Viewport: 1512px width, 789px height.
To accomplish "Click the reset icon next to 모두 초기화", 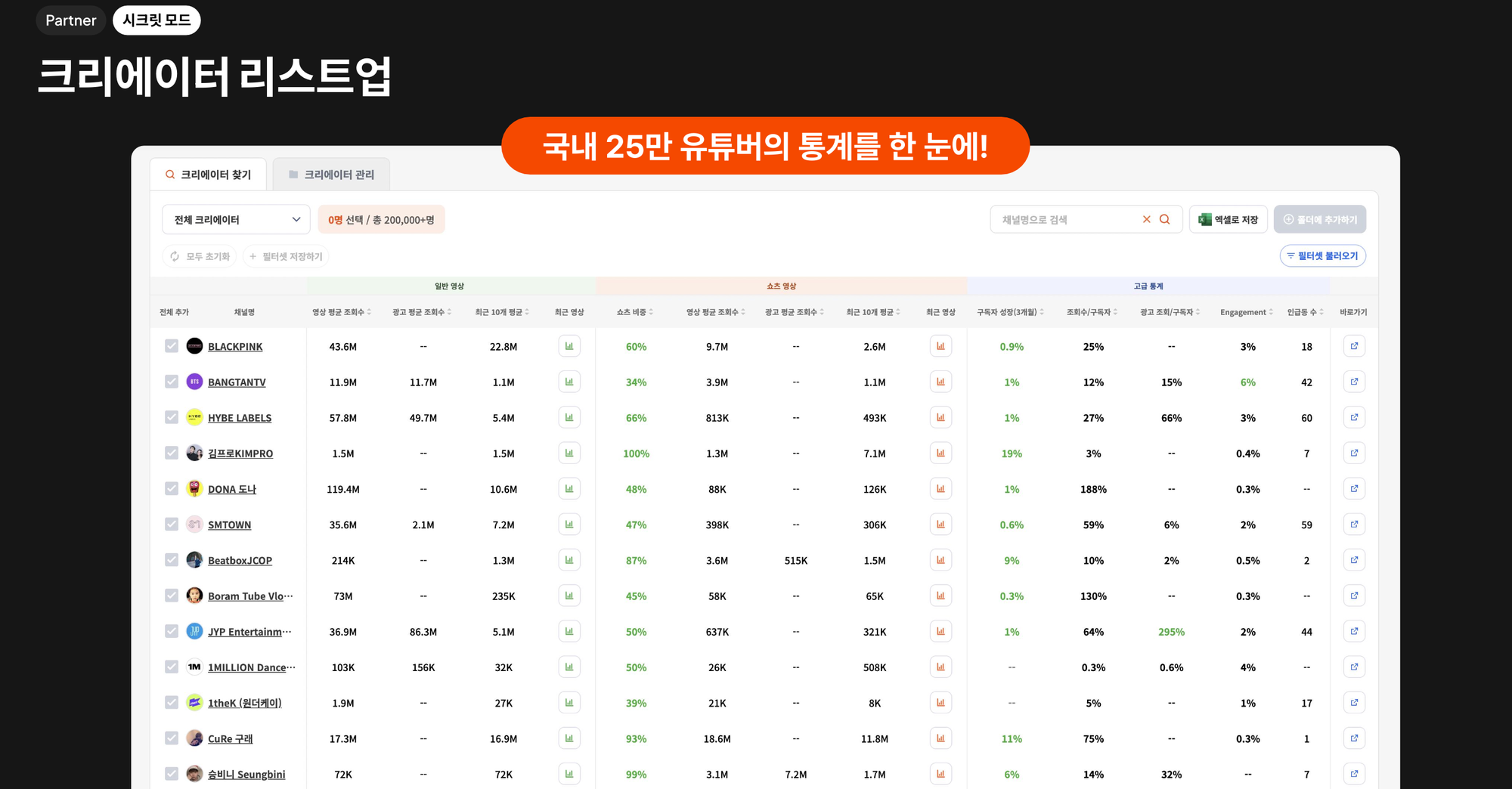I will click(175, 256).
